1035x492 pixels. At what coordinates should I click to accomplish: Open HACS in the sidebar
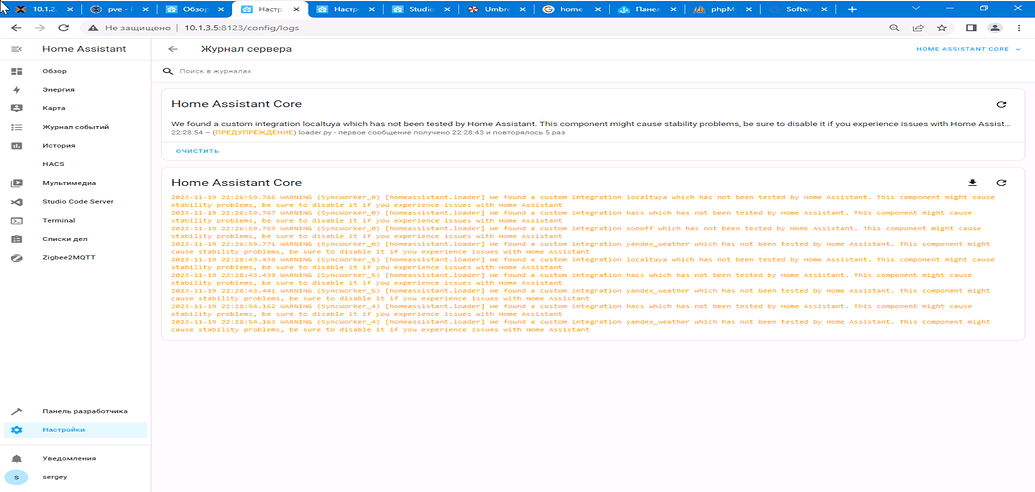[75, 164]
